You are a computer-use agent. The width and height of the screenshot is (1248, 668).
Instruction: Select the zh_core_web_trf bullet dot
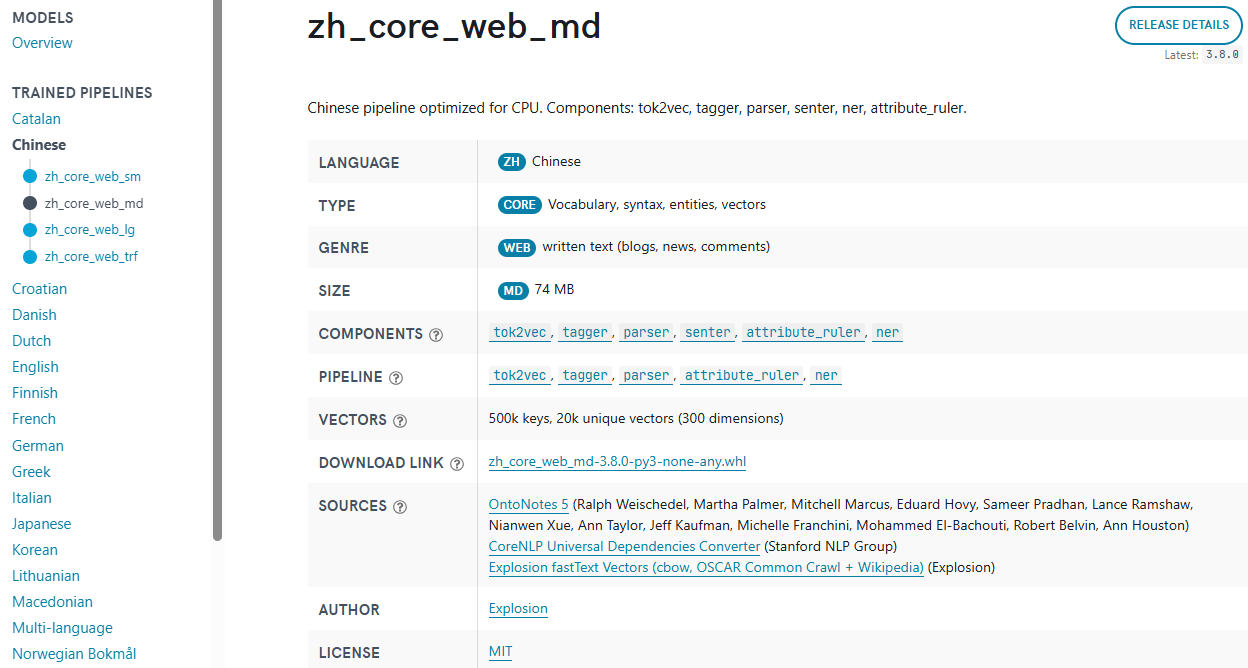(x=30, y=257)
